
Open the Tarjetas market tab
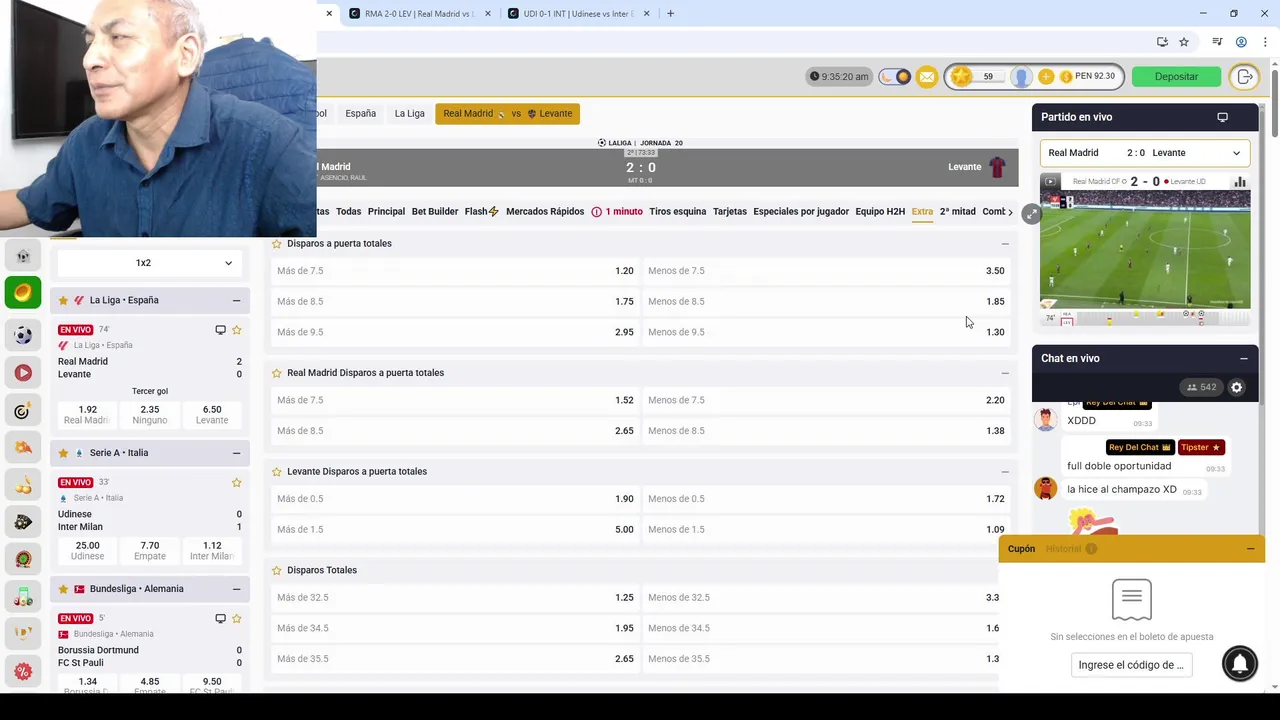point(730,212)
